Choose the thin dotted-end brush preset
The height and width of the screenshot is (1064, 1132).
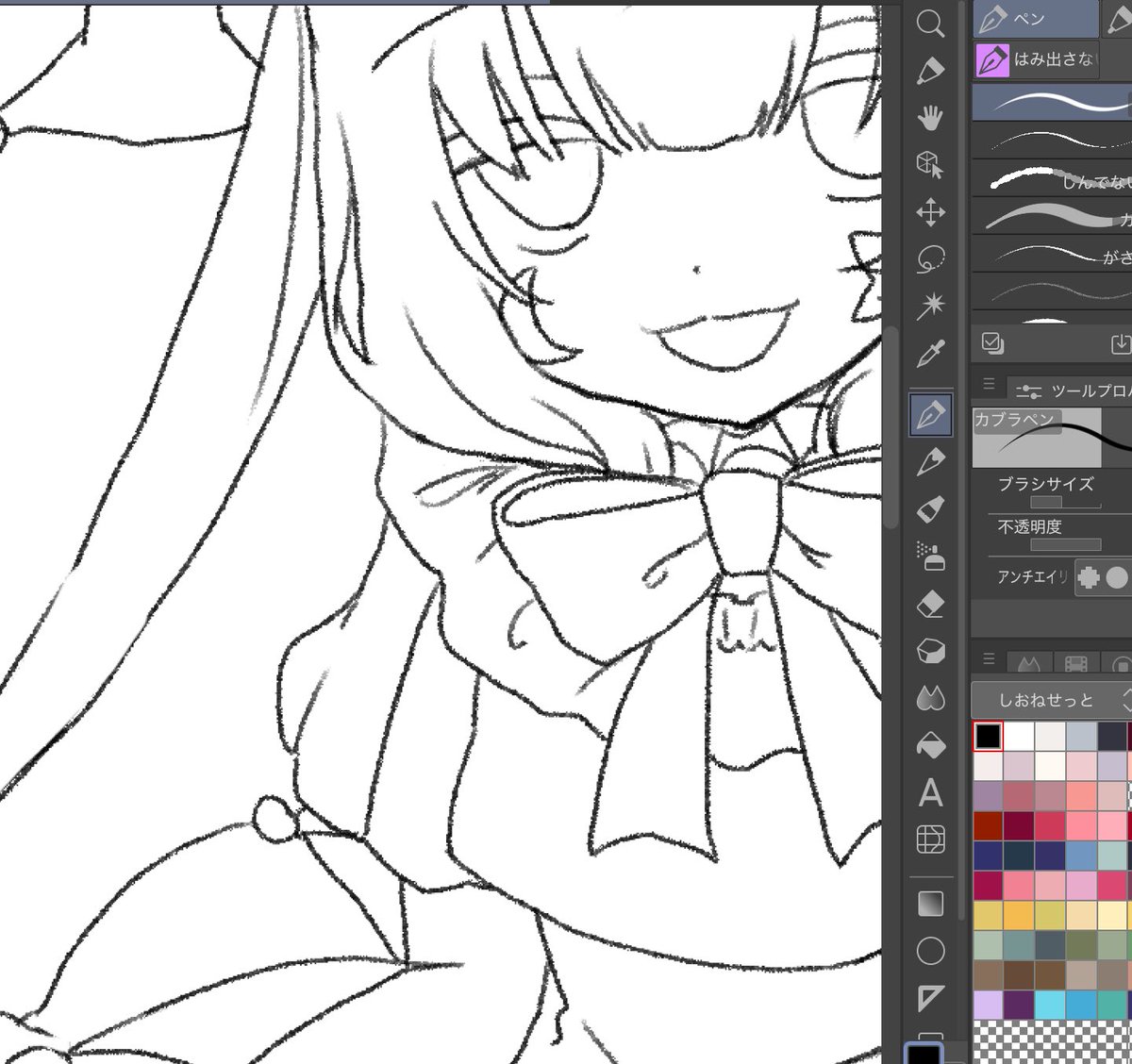[1052, 140]
